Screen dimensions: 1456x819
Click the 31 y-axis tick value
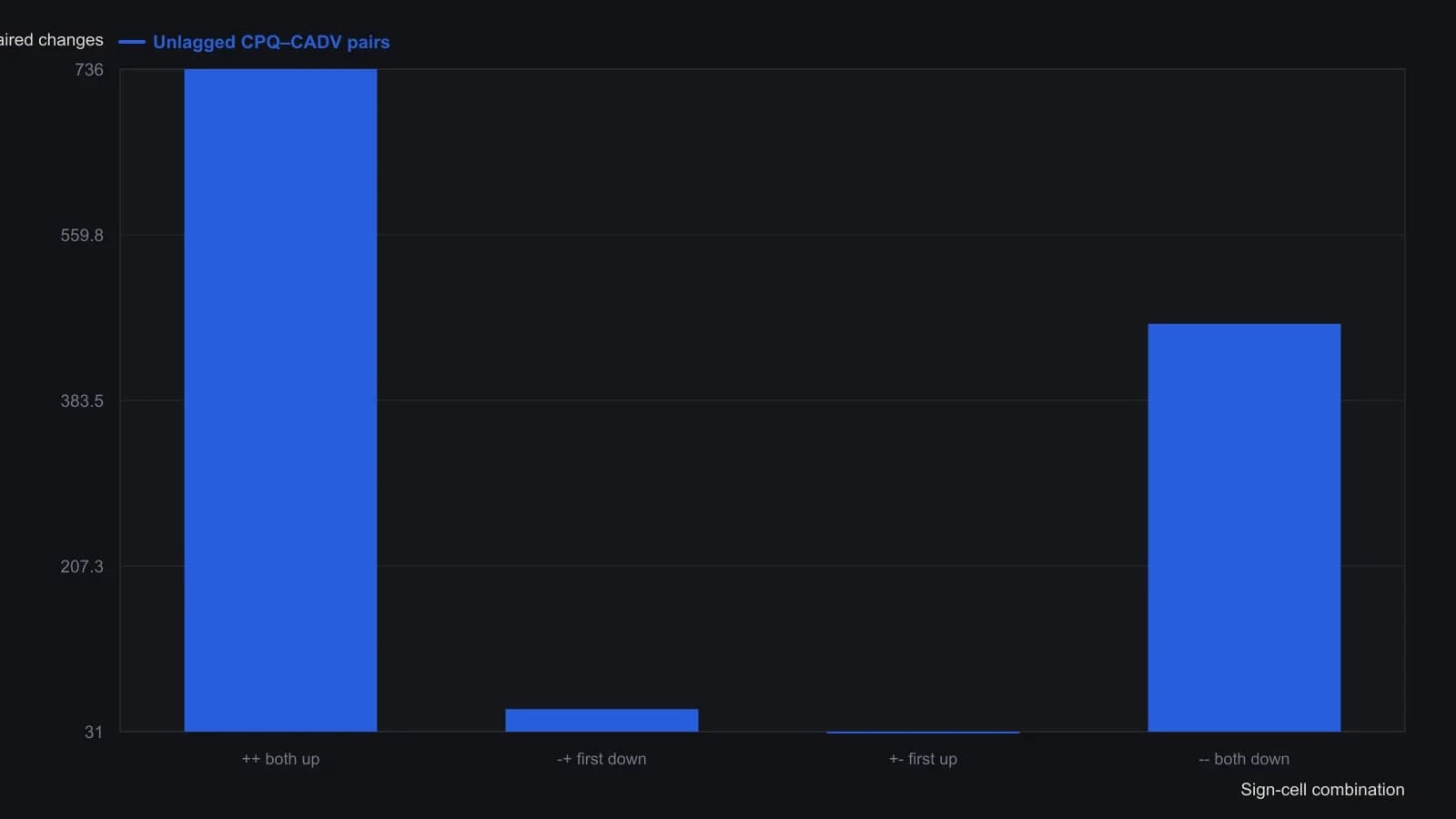tap(94, 733)
